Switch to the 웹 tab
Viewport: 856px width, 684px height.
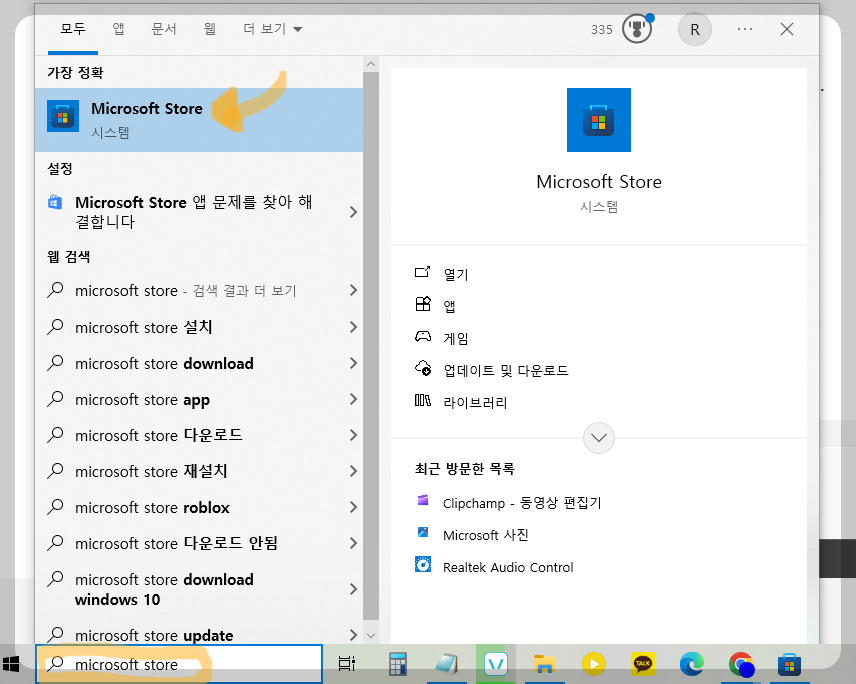(209, 29)
